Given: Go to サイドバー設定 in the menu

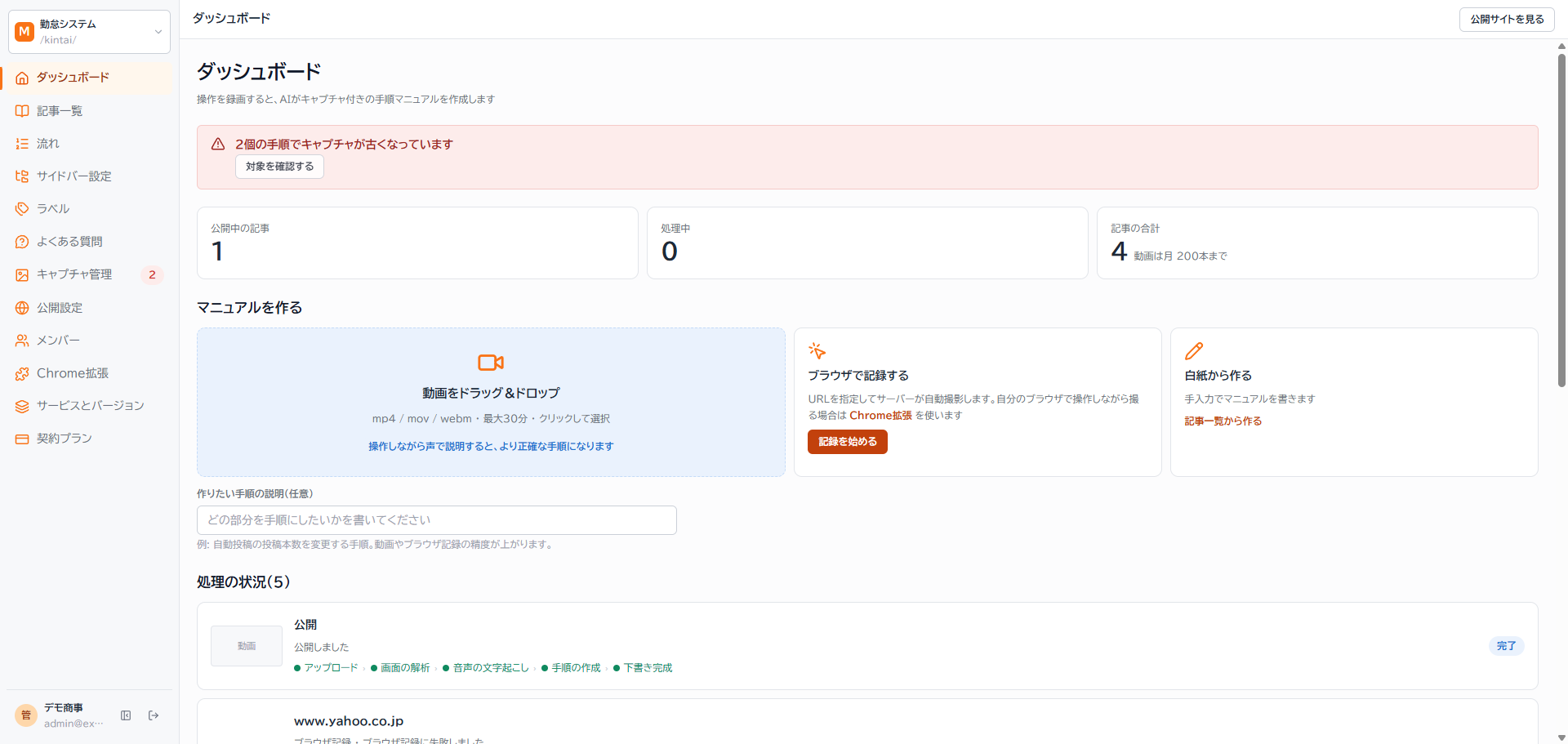Looking at the screenshot, I should (89, 176).
